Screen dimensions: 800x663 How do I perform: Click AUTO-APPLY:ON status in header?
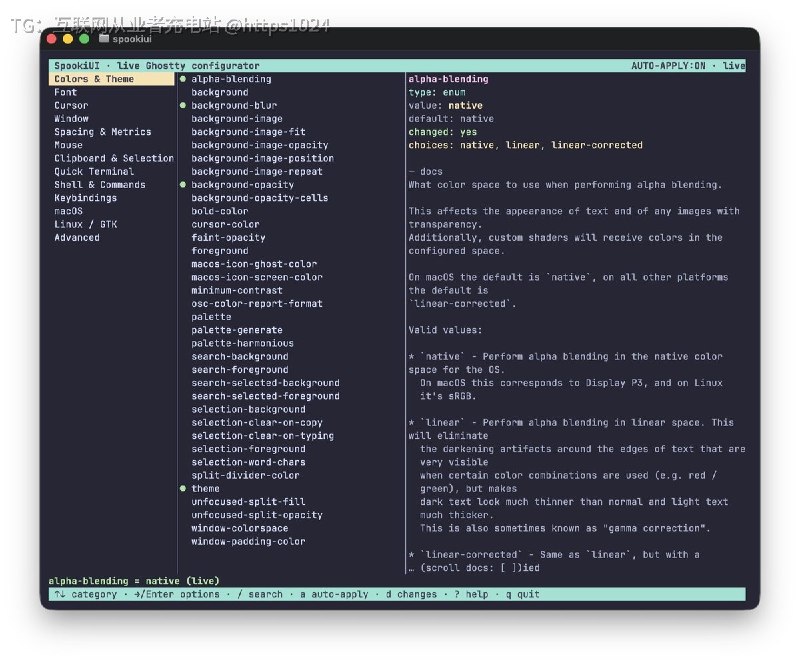[x=668, y=66]
